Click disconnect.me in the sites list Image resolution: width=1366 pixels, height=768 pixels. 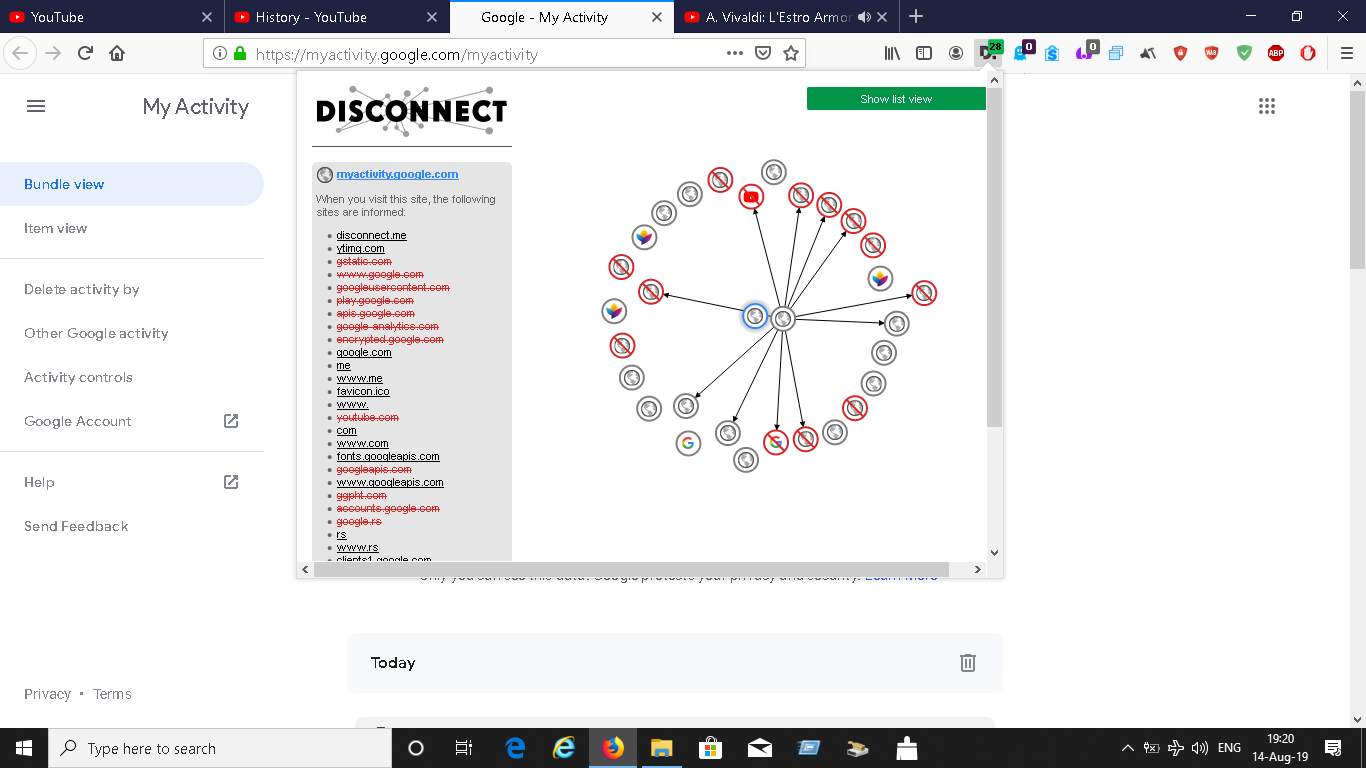pyautogui.click(x=371, y=236)
